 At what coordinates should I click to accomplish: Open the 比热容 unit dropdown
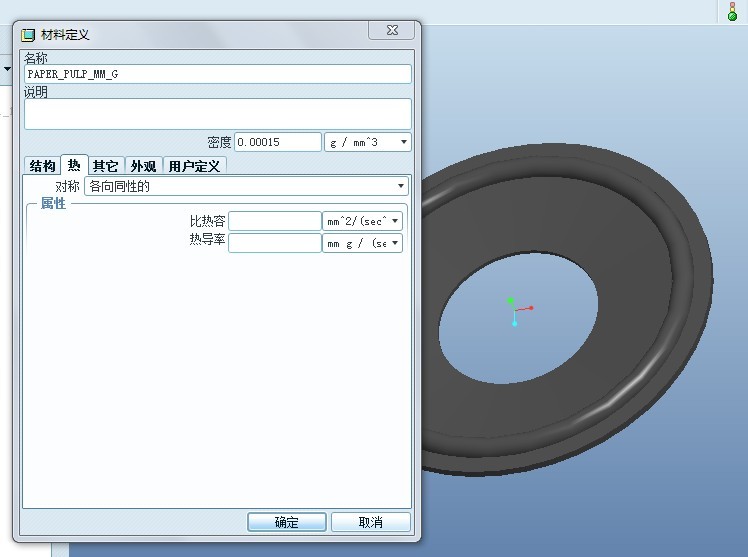pyautogui.click(x=363, y=221)
